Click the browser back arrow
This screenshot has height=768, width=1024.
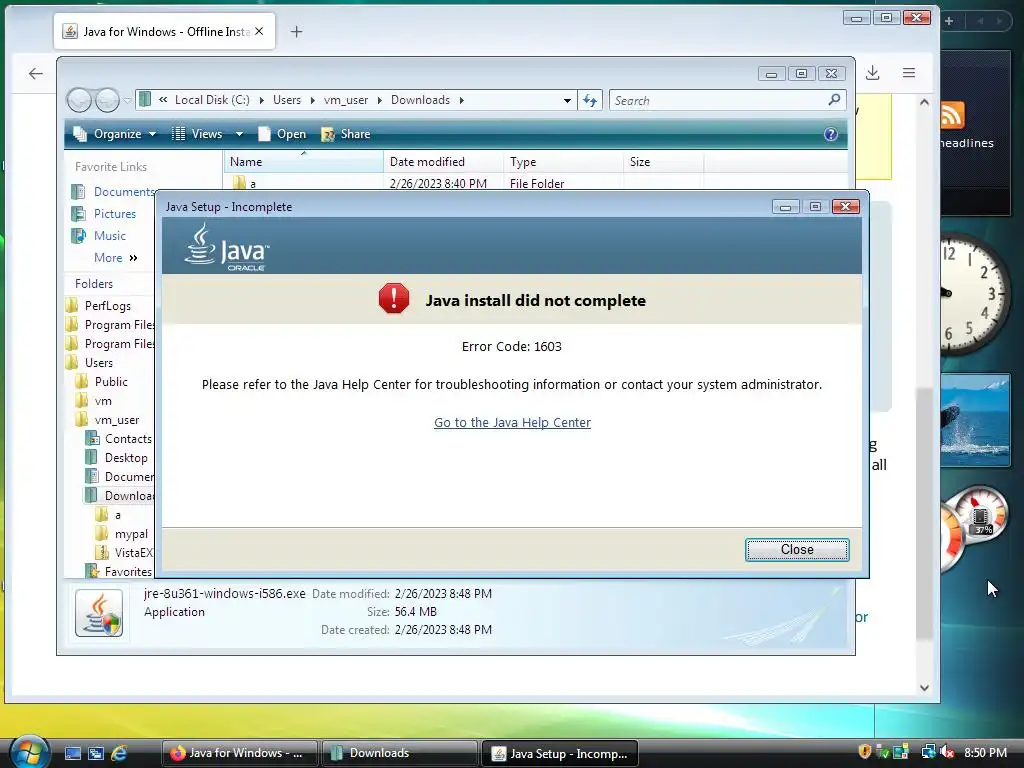click(36, 74)
